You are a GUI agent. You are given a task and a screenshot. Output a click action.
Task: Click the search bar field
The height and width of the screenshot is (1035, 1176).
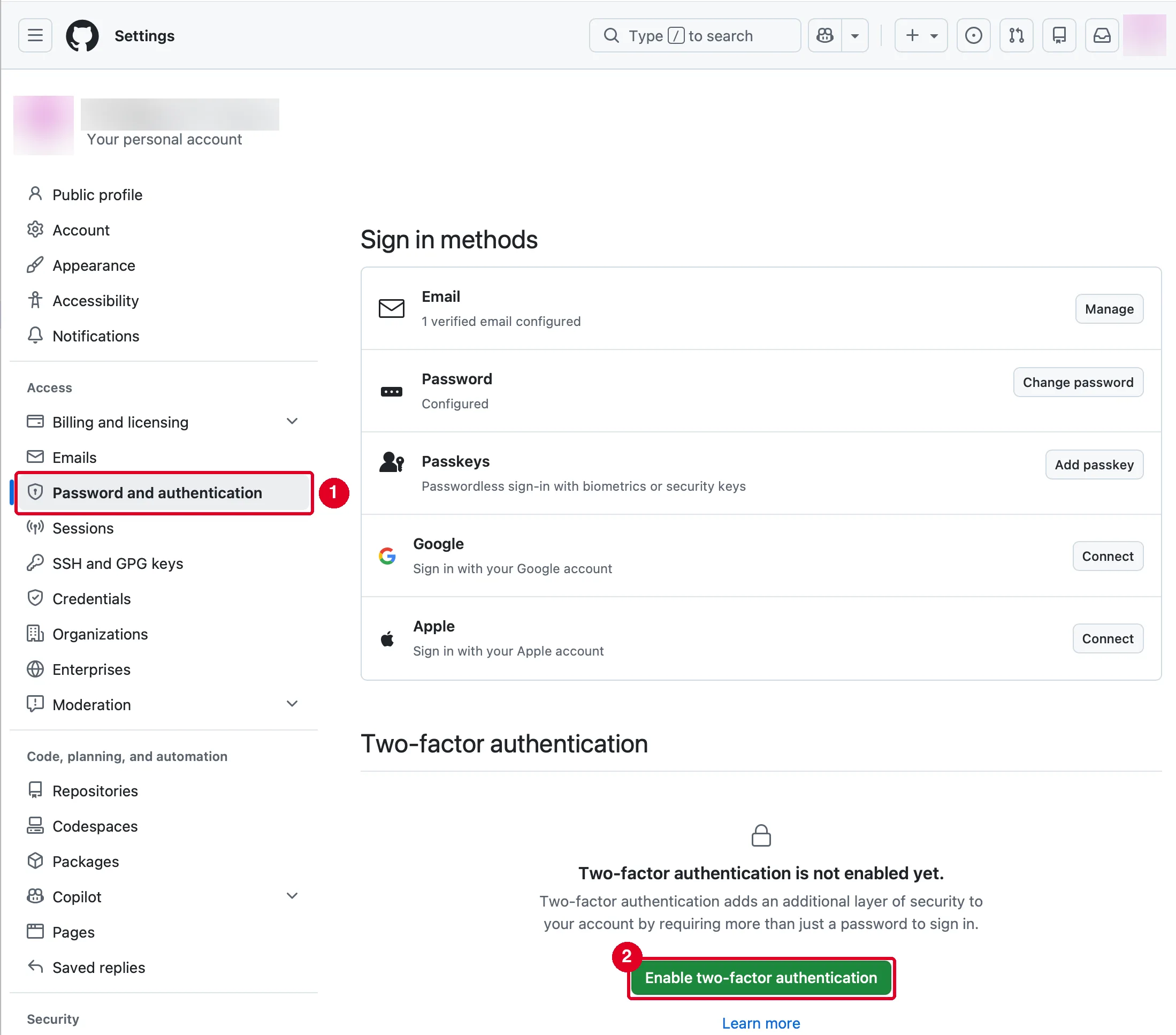(694, 36)
